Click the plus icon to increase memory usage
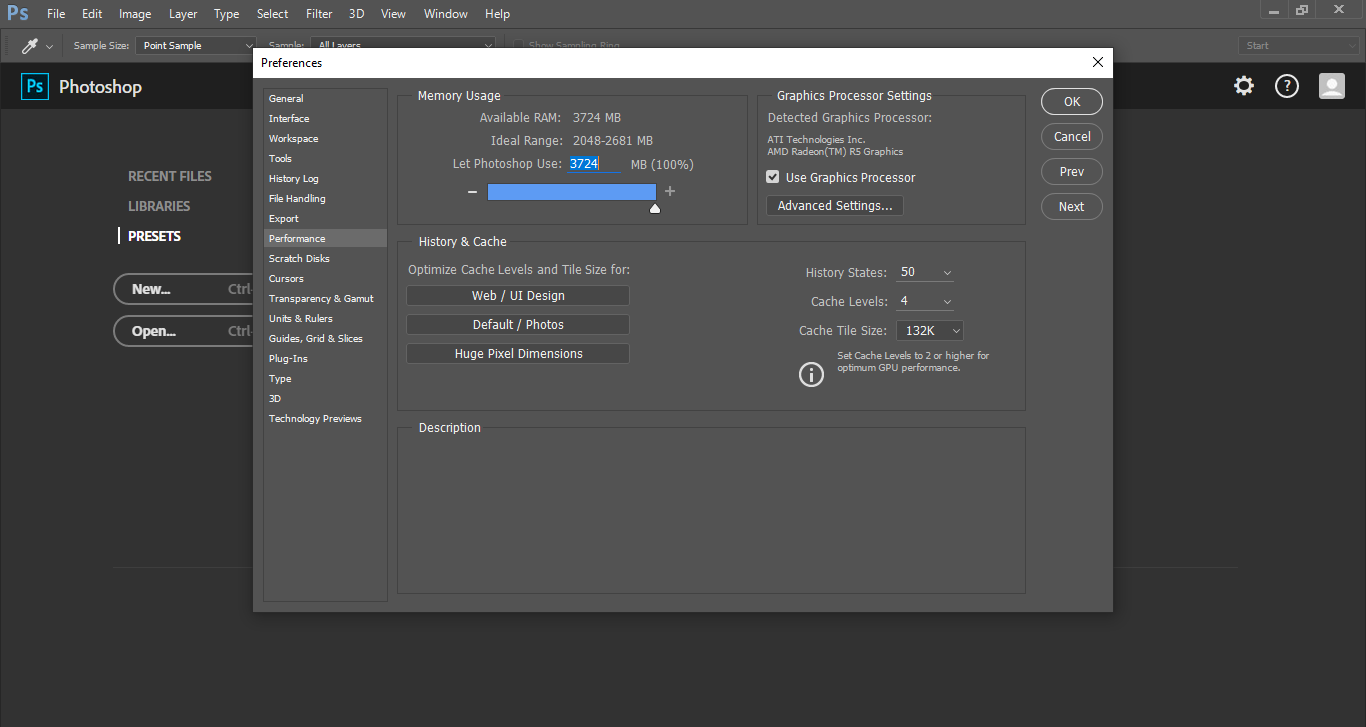 [670, 191]
